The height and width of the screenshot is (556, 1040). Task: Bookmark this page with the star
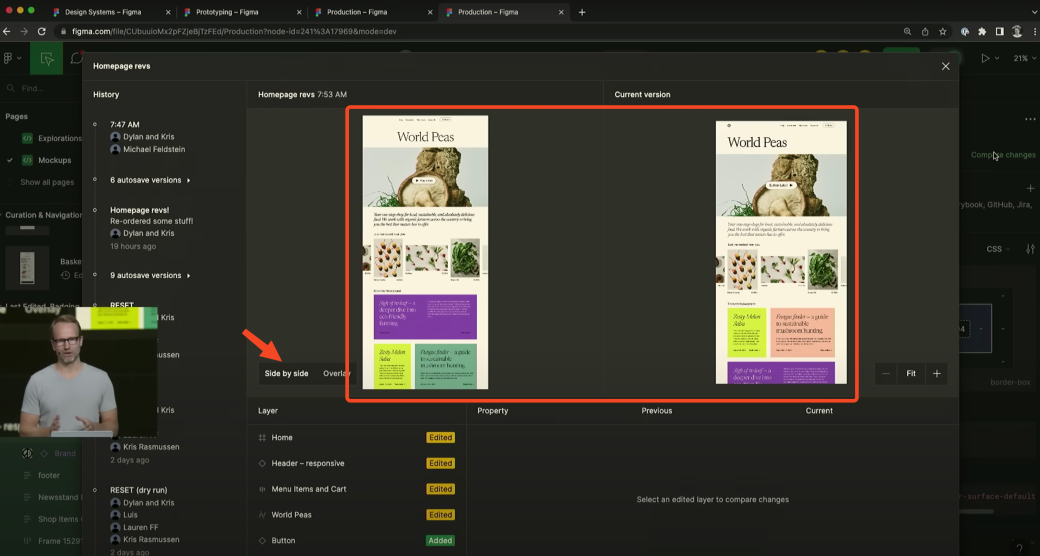tap(942, 31)
